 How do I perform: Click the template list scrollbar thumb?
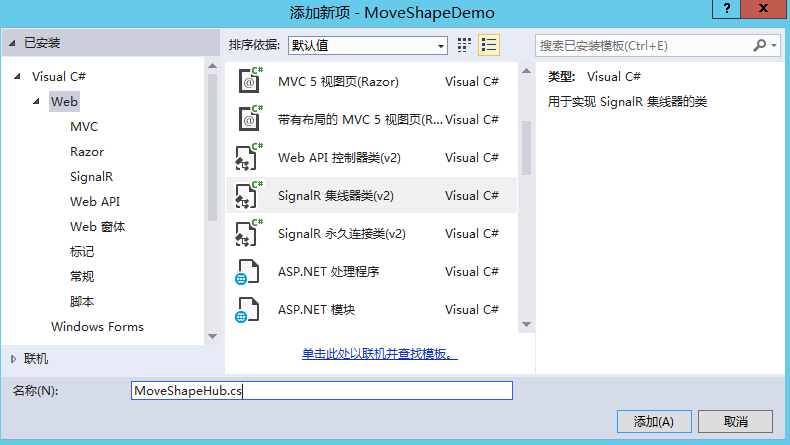pos(526,148)
